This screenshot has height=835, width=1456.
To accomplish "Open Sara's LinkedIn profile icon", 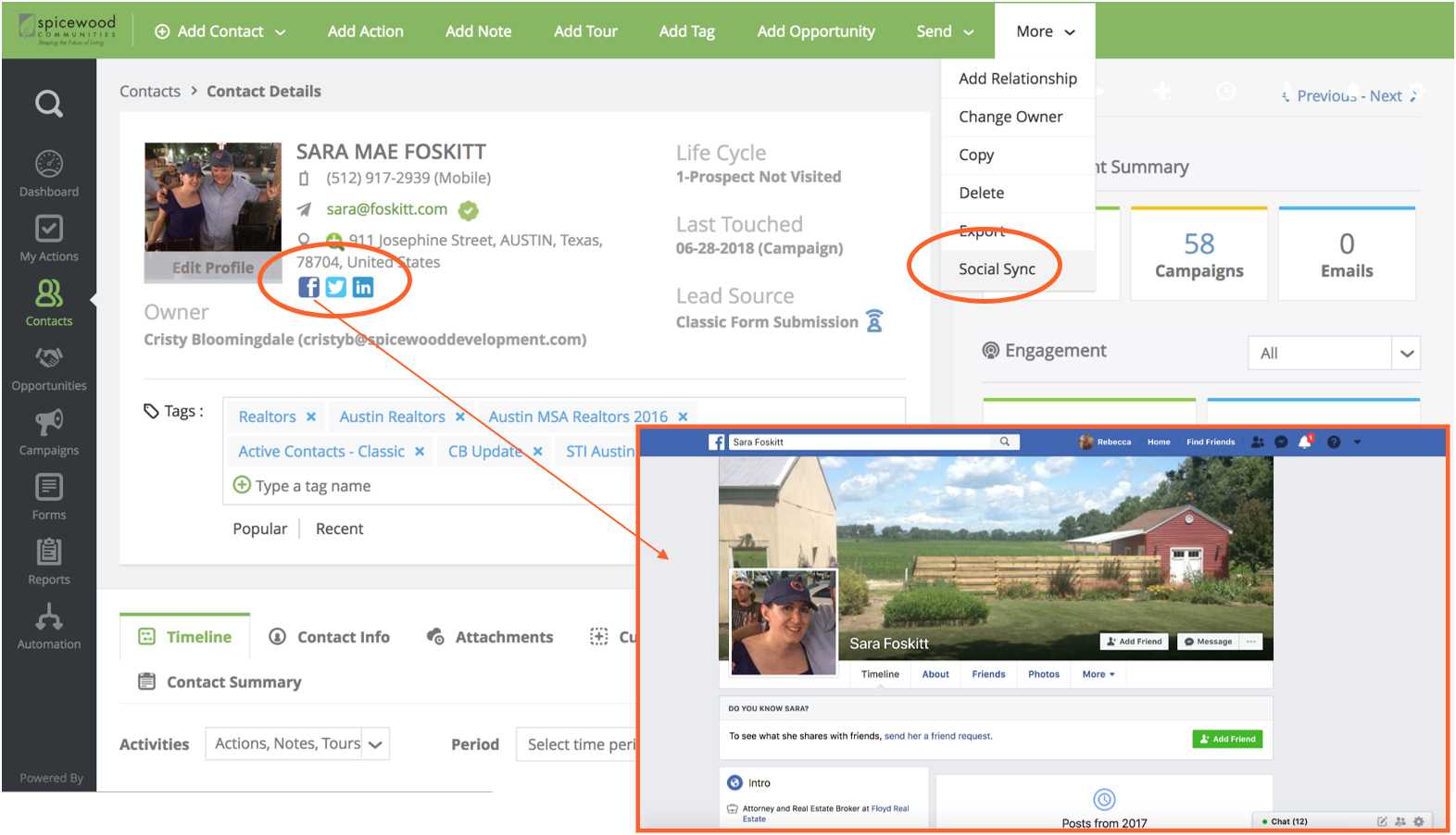I will [x=363, y=287].
